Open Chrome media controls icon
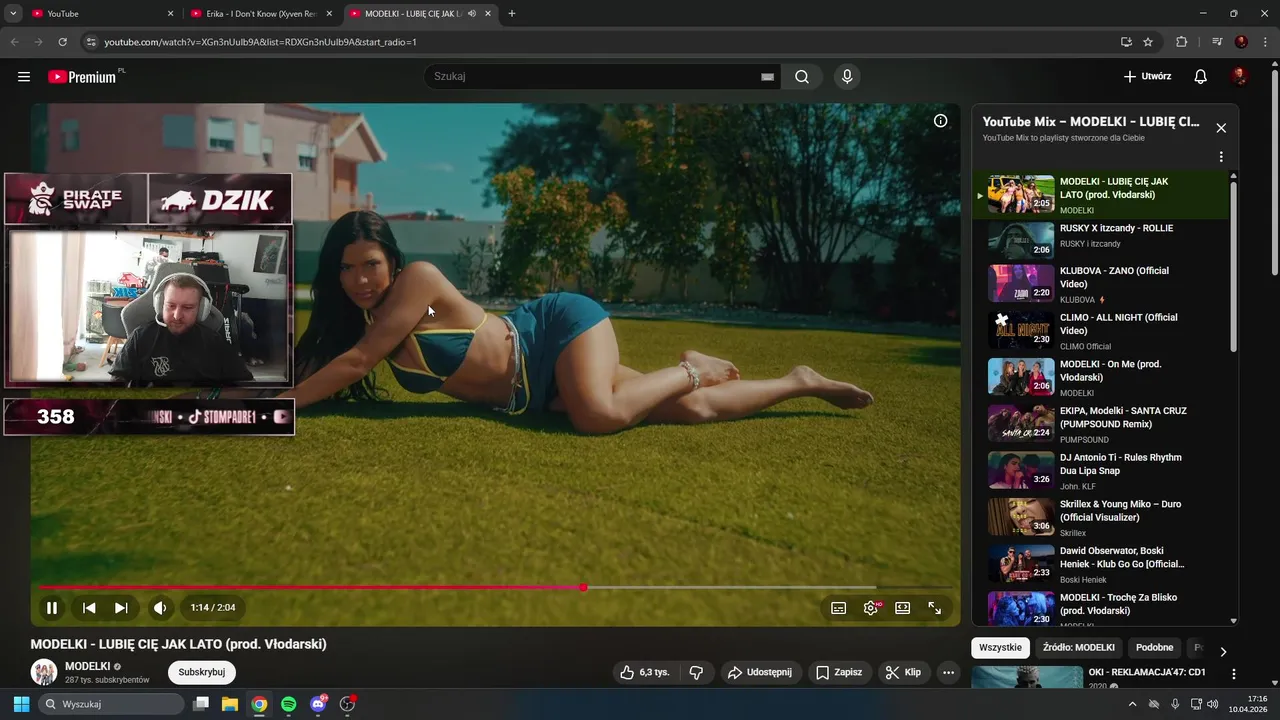The image size is (1280, 720). 1217,42
